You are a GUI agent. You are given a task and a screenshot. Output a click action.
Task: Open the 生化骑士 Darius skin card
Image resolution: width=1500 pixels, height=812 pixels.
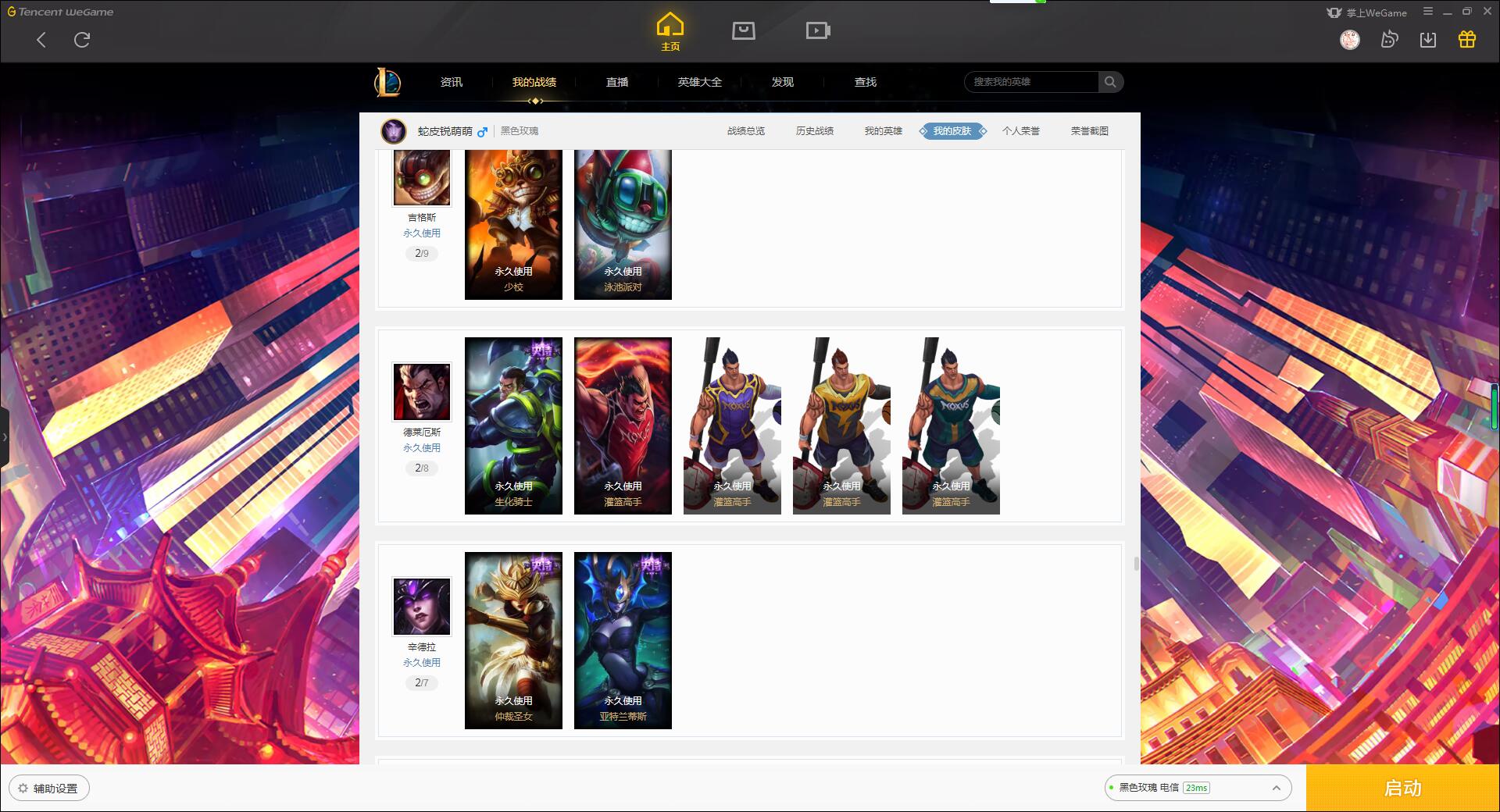513,426
